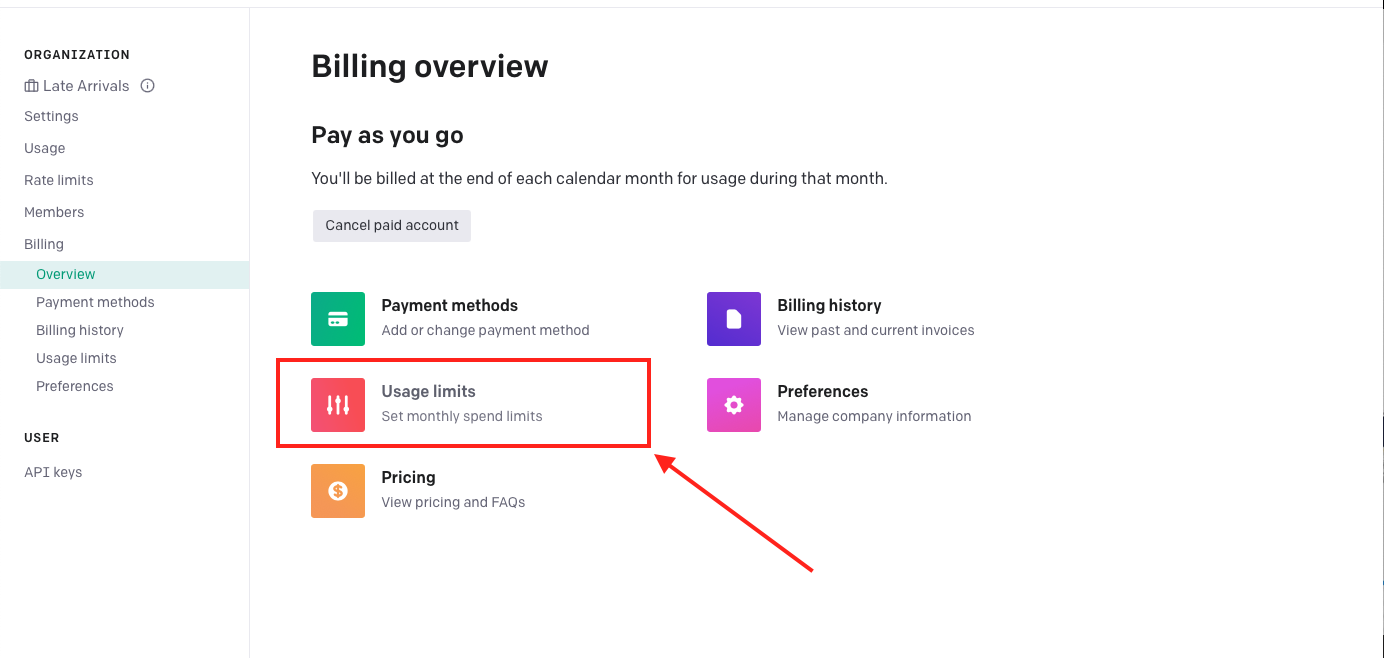Click the orange Pricing dollar icon

point(338,491)
